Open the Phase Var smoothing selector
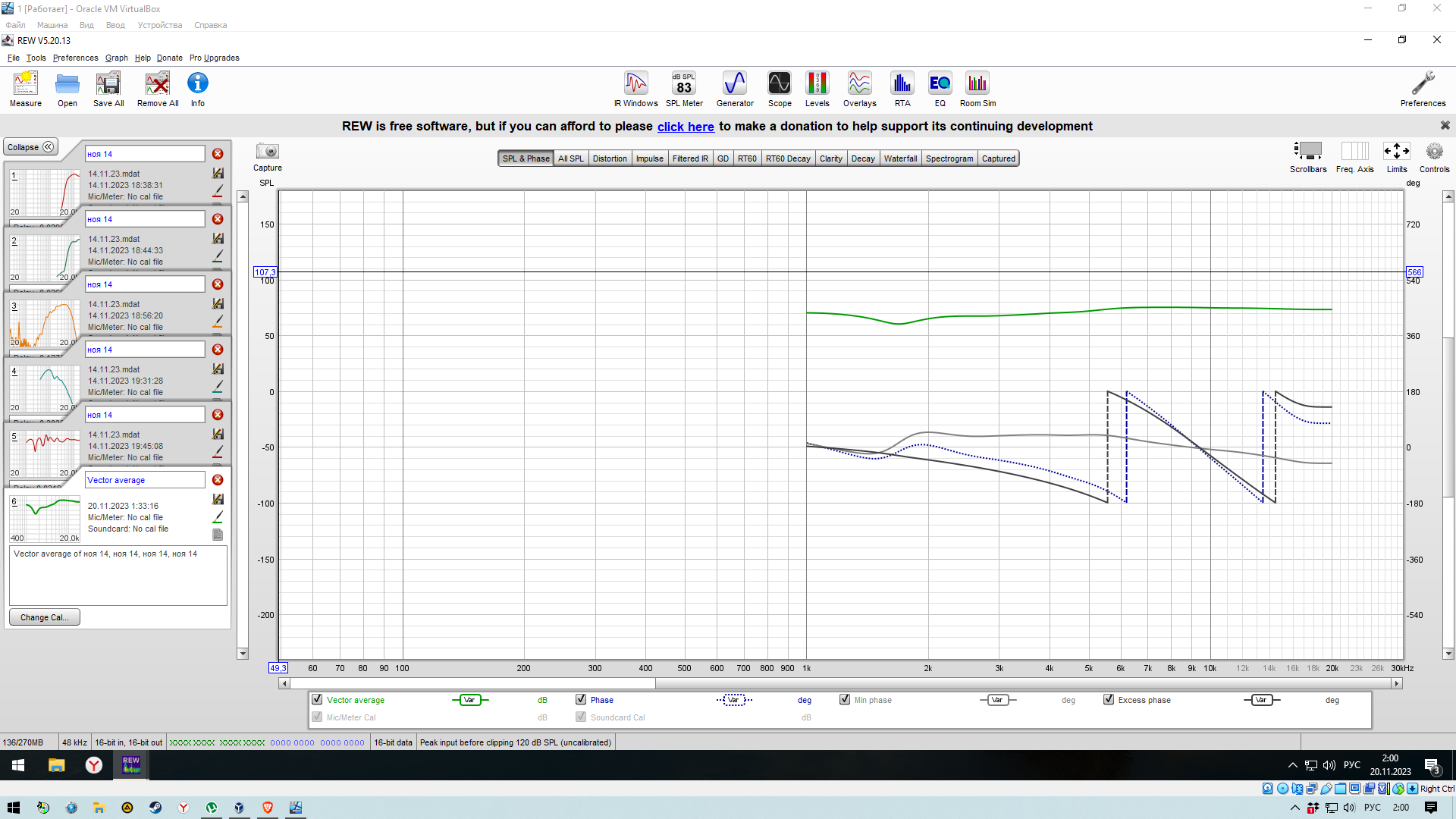The image size is (1456, 819). pyautogui.click(x=733, y=700)
